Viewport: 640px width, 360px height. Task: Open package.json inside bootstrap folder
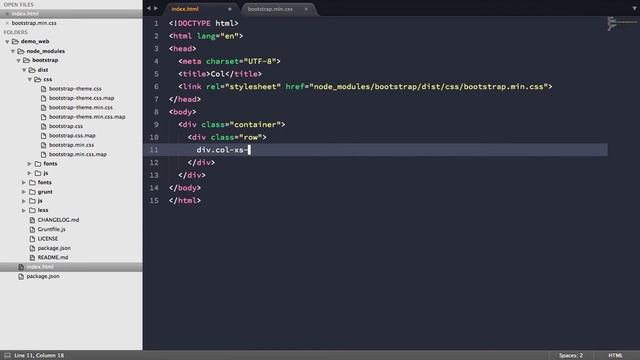pyautogui.click(x=54, y=248)
